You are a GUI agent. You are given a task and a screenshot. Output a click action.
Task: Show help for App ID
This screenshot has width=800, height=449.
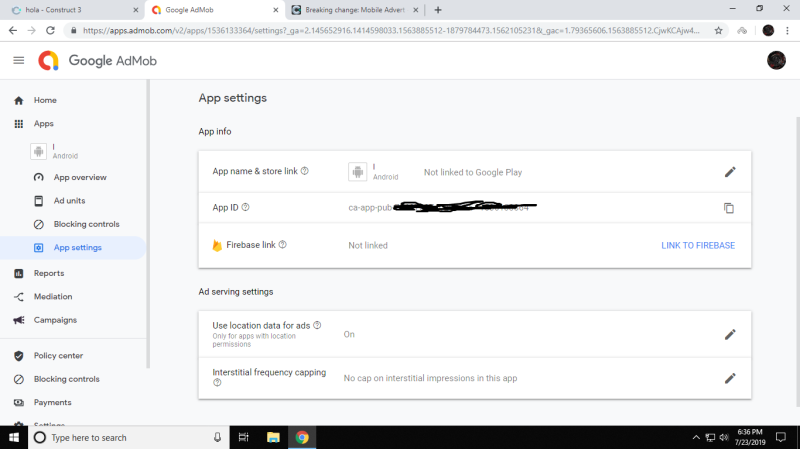245,207
